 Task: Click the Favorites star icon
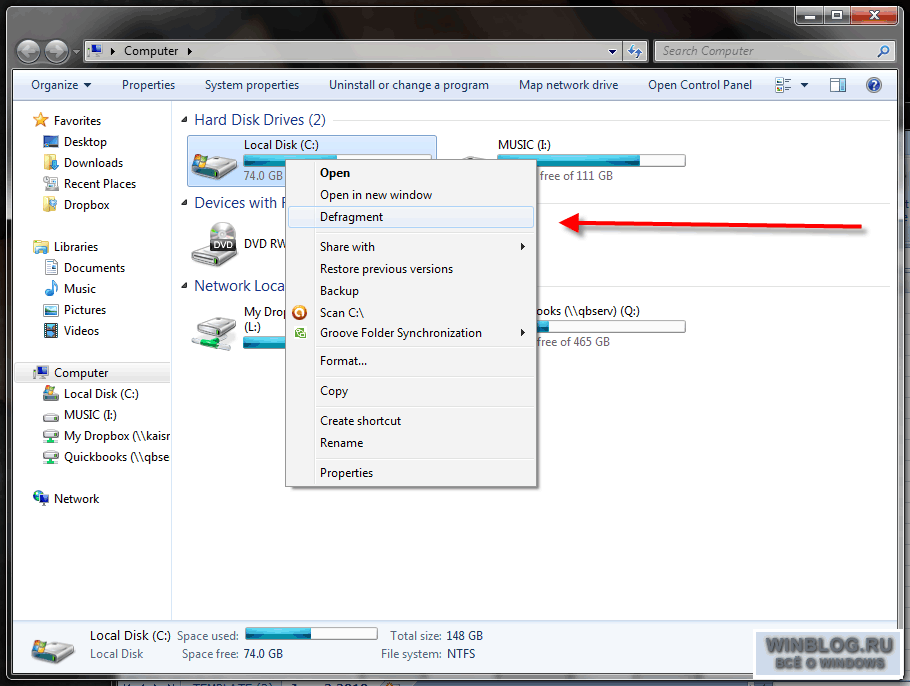click(41, 120)
